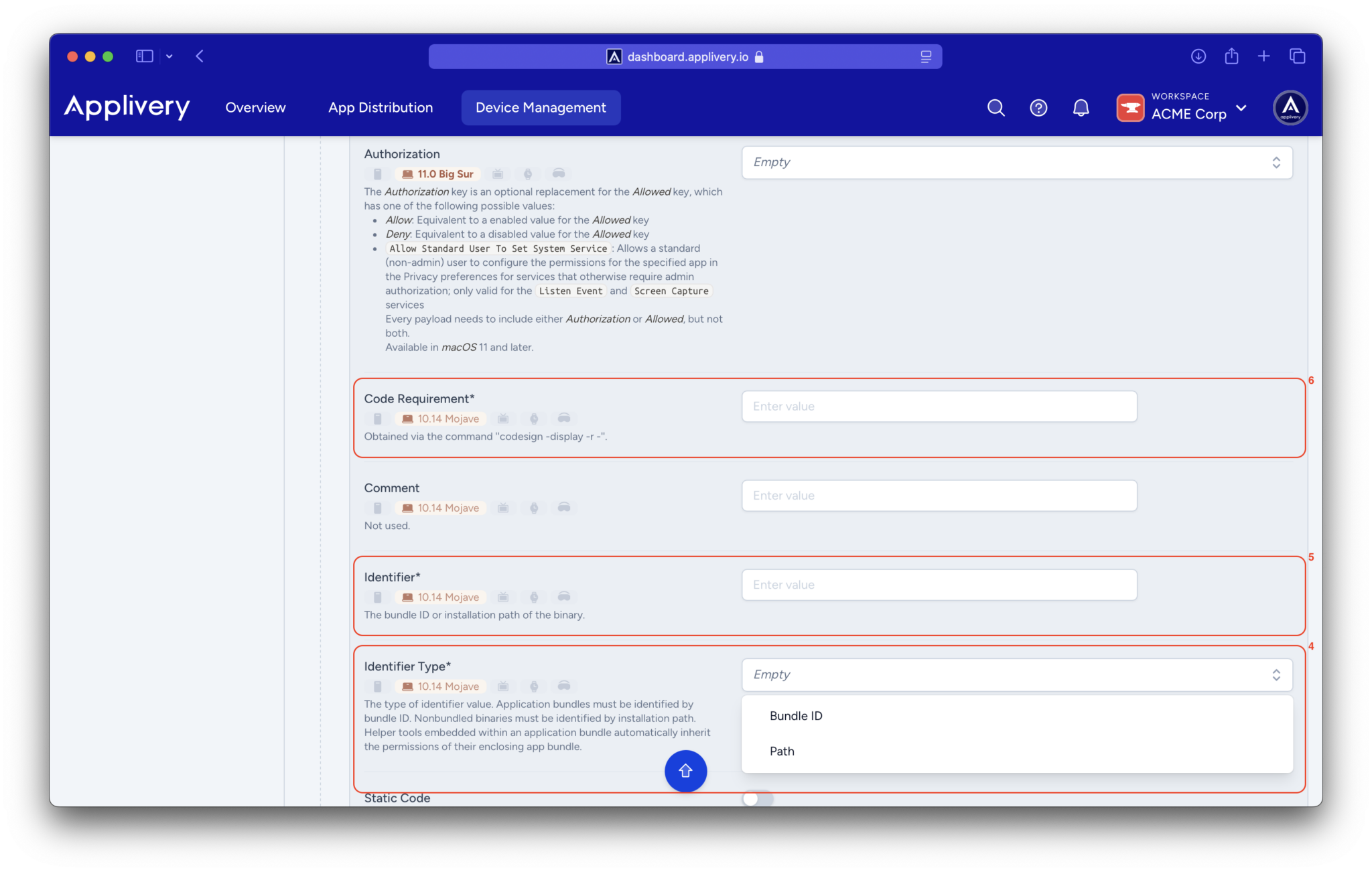Toggle the Safari sidebar icon
1372x872 pixels.
click(145, 56)
